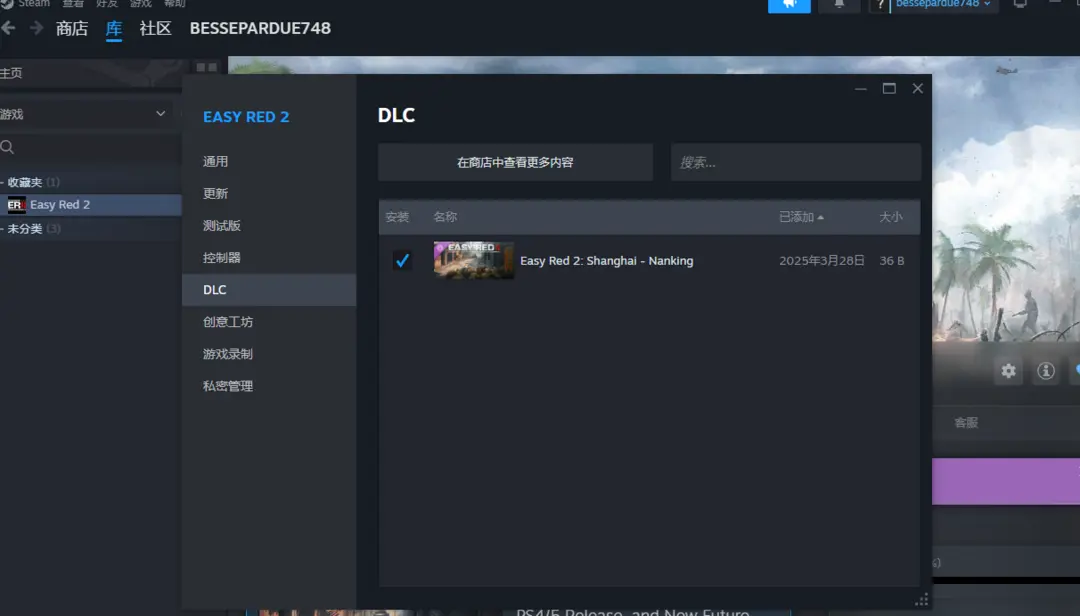Expand the besseparde748 account dropdown

pos(943,4)
